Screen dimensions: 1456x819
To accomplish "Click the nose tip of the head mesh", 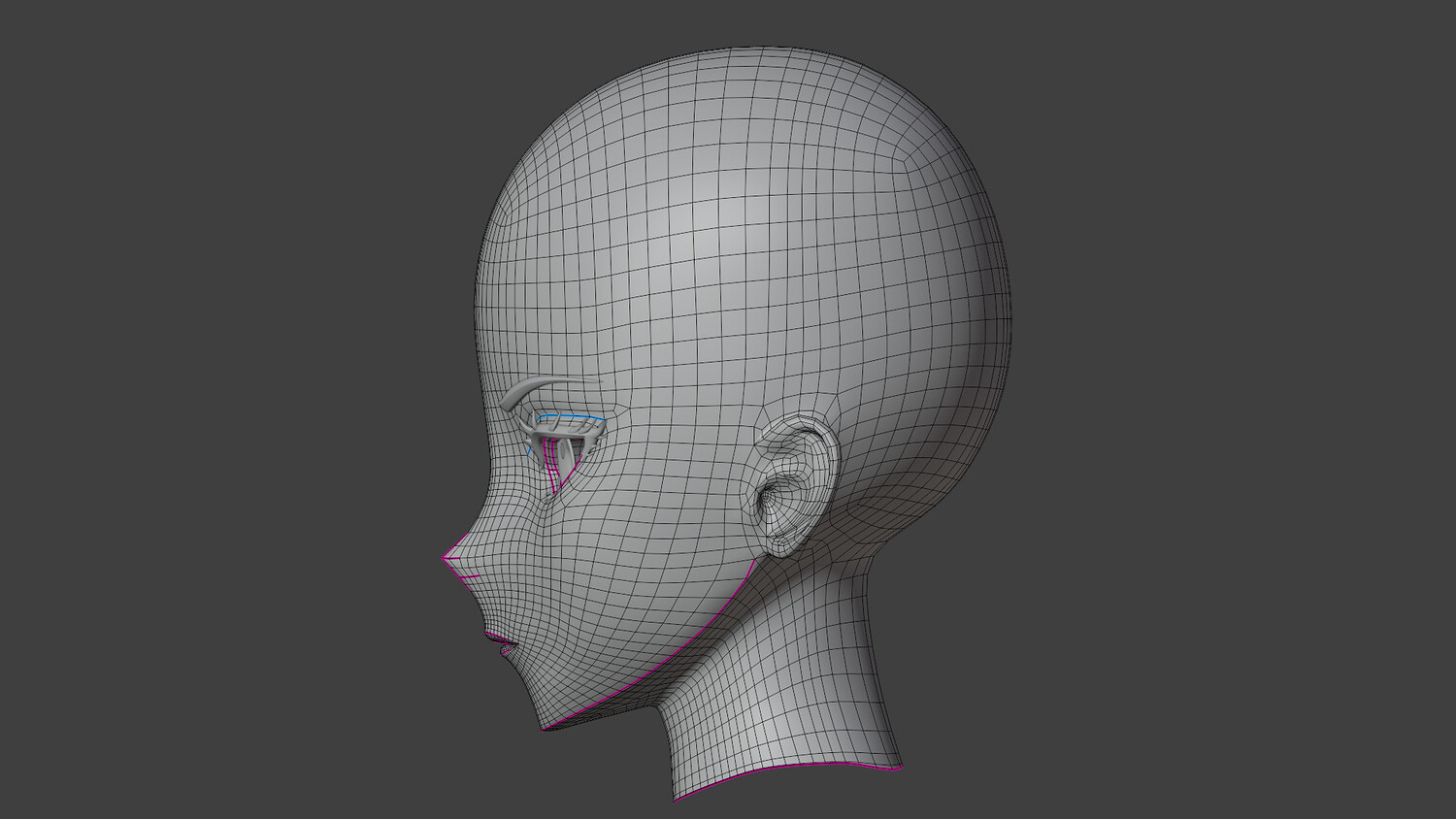I will tap(448, 560).
